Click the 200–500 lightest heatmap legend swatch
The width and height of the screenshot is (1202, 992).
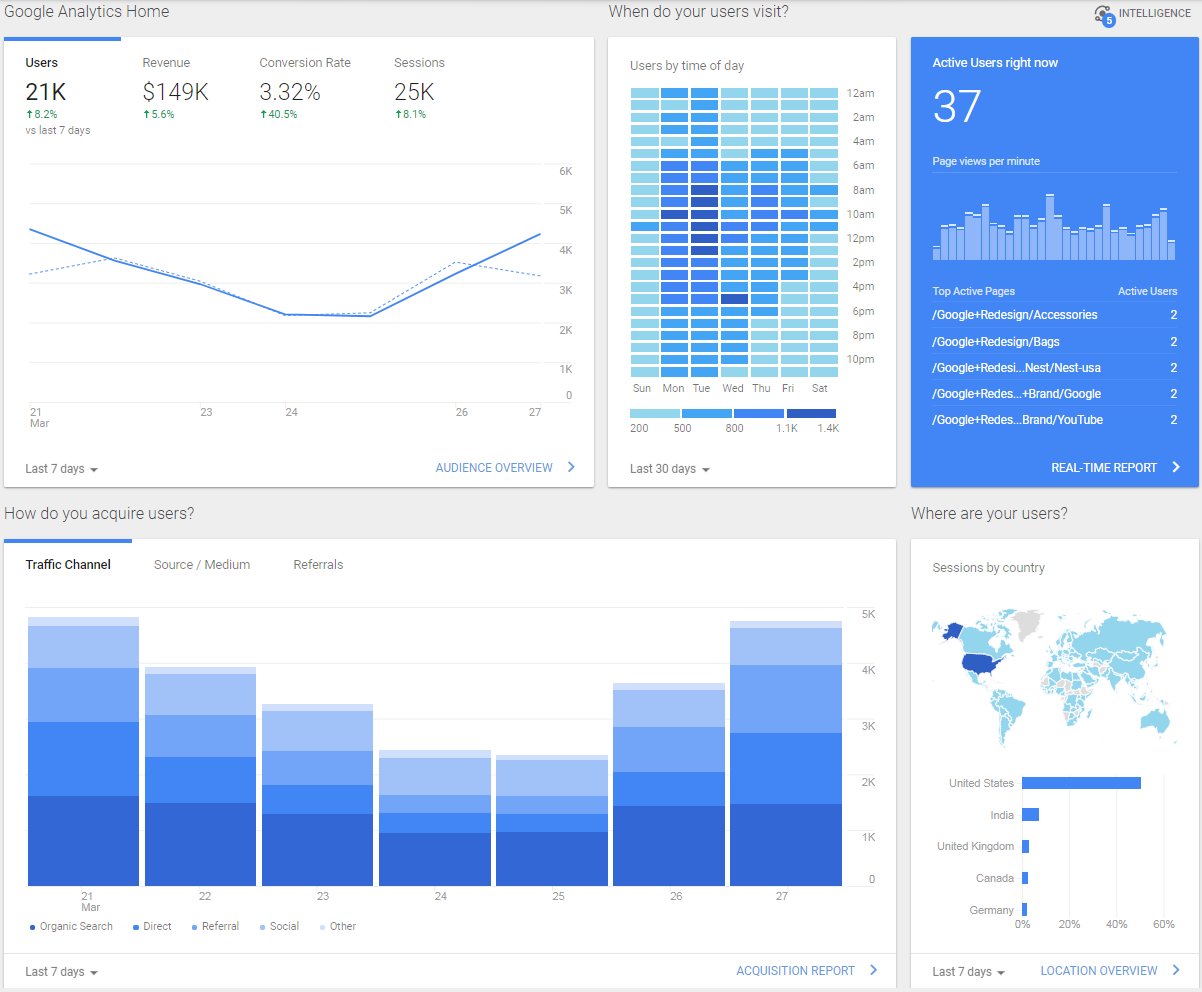click(x=655, y=413)
